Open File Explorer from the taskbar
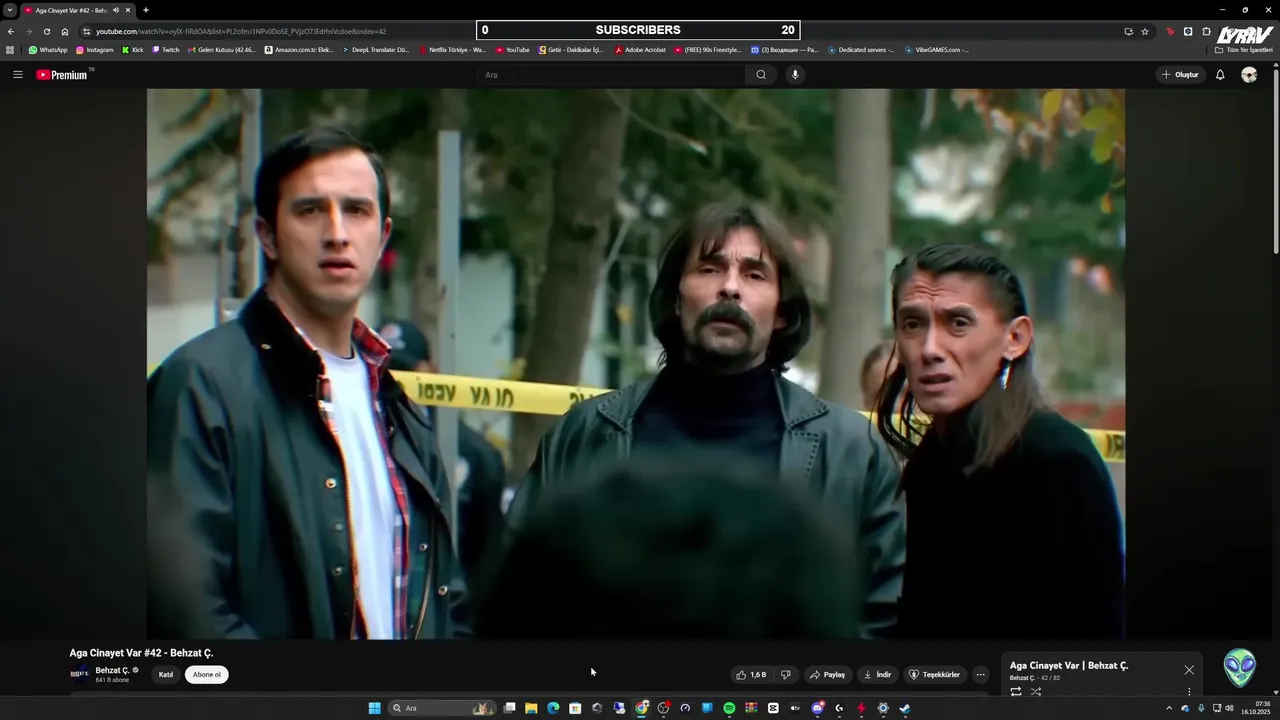Image resolution: width=1280 pixels, height=720 pixels. [531, 708]
